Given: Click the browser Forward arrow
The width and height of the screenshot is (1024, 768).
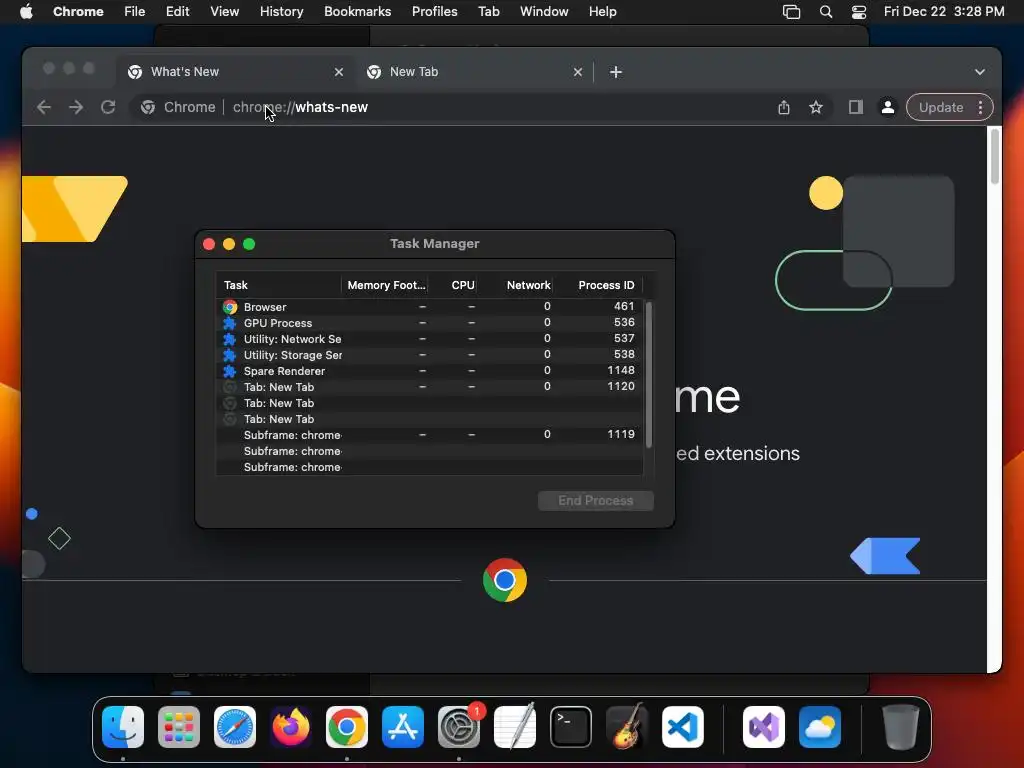Looking at the screenshot, I should (x=76, y=107).
